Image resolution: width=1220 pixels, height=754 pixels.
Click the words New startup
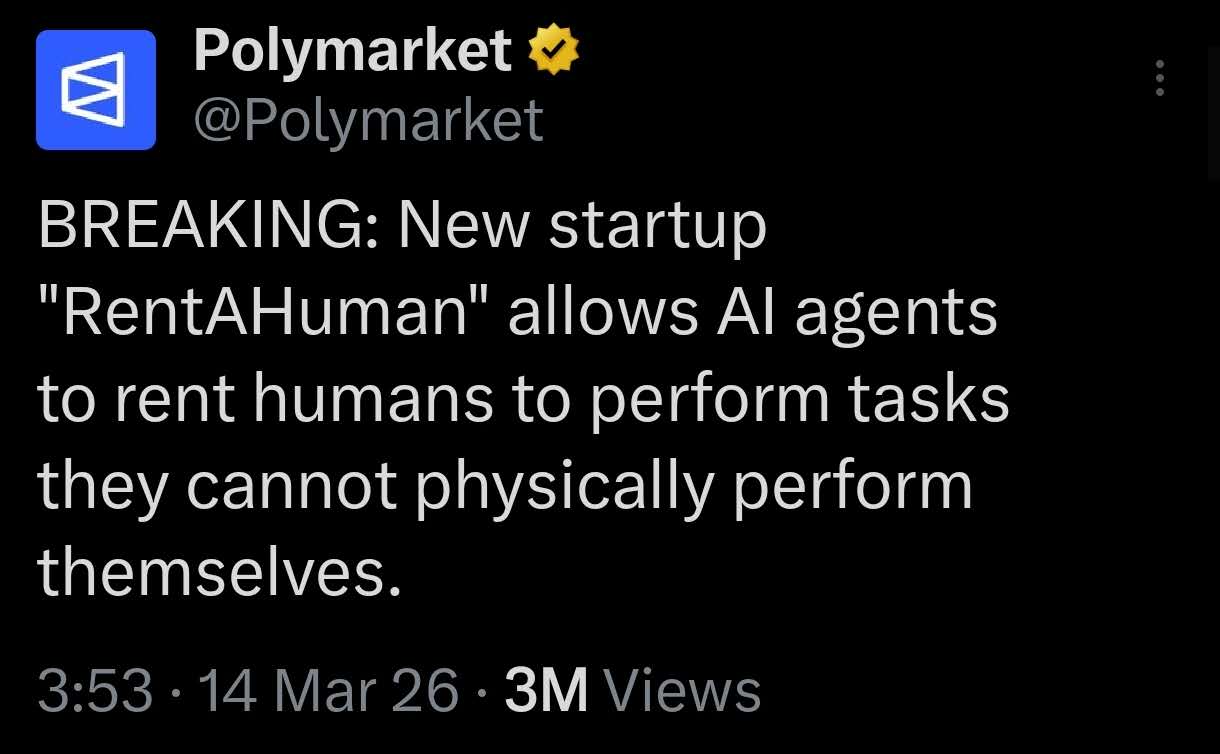[x=583, y=230]
